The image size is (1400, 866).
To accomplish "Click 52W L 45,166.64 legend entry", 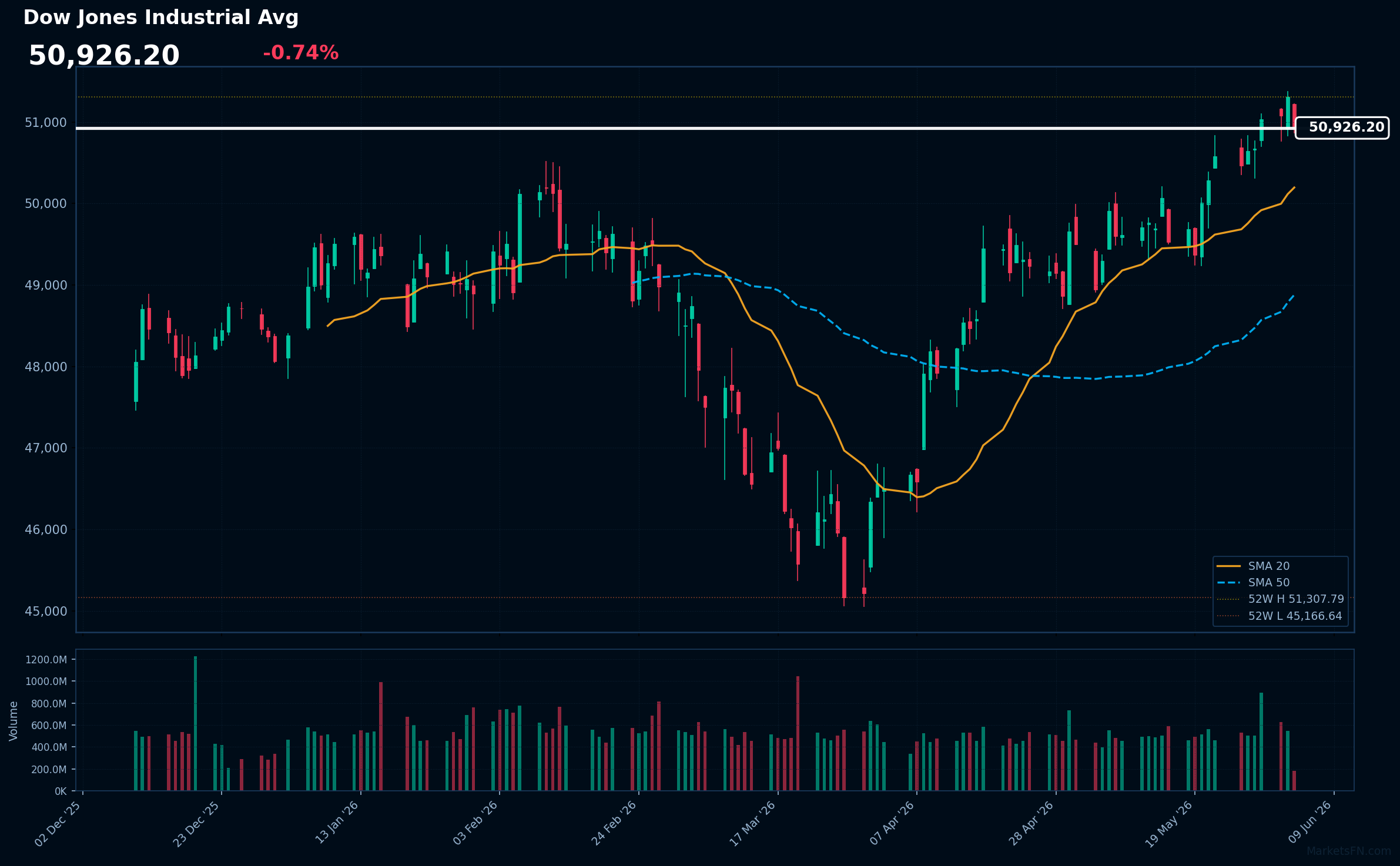I will pos(1279,616).
